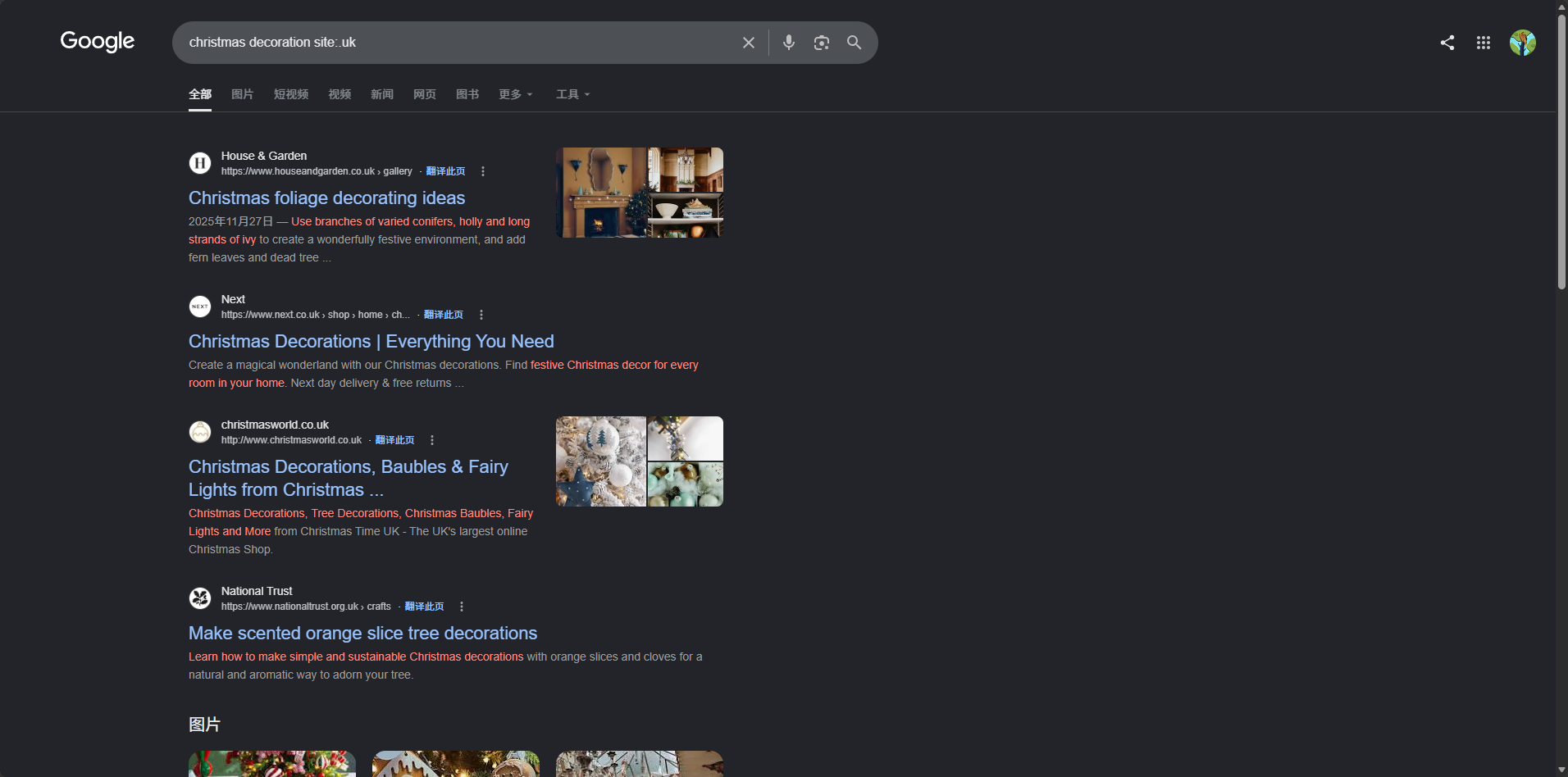The image size is (1568, 777).
Task: Click the scrollbar up arrow
Action: point(1562,7)
